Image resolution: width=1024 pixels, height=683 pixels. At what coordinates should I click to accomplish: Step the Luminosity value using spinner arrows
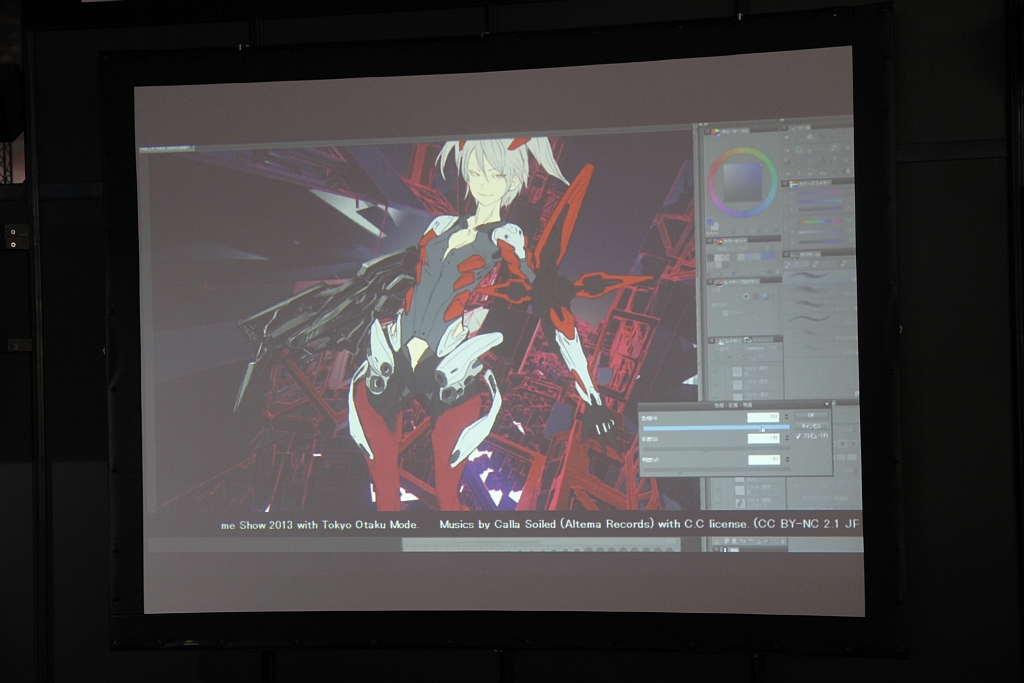(788, 459)
